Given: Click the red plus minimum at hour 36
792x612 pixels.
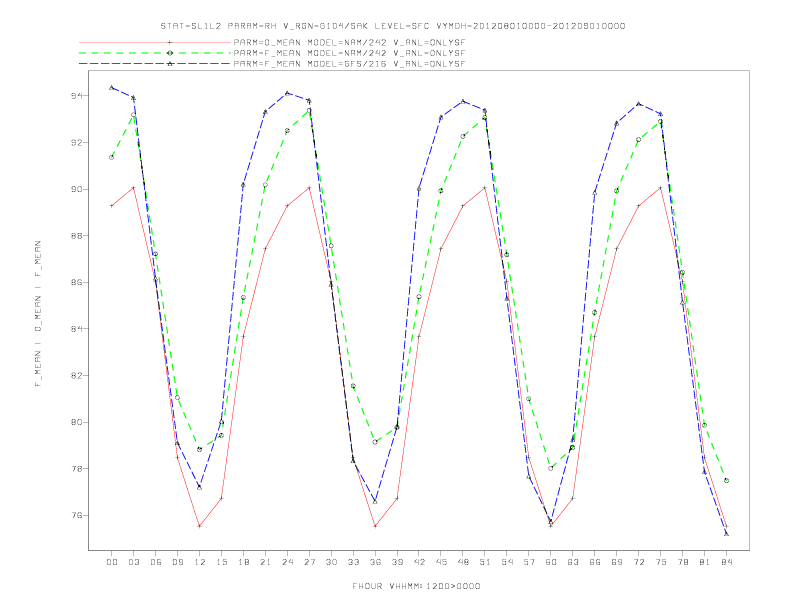Looking at the screenshot, I should (375, 526).
